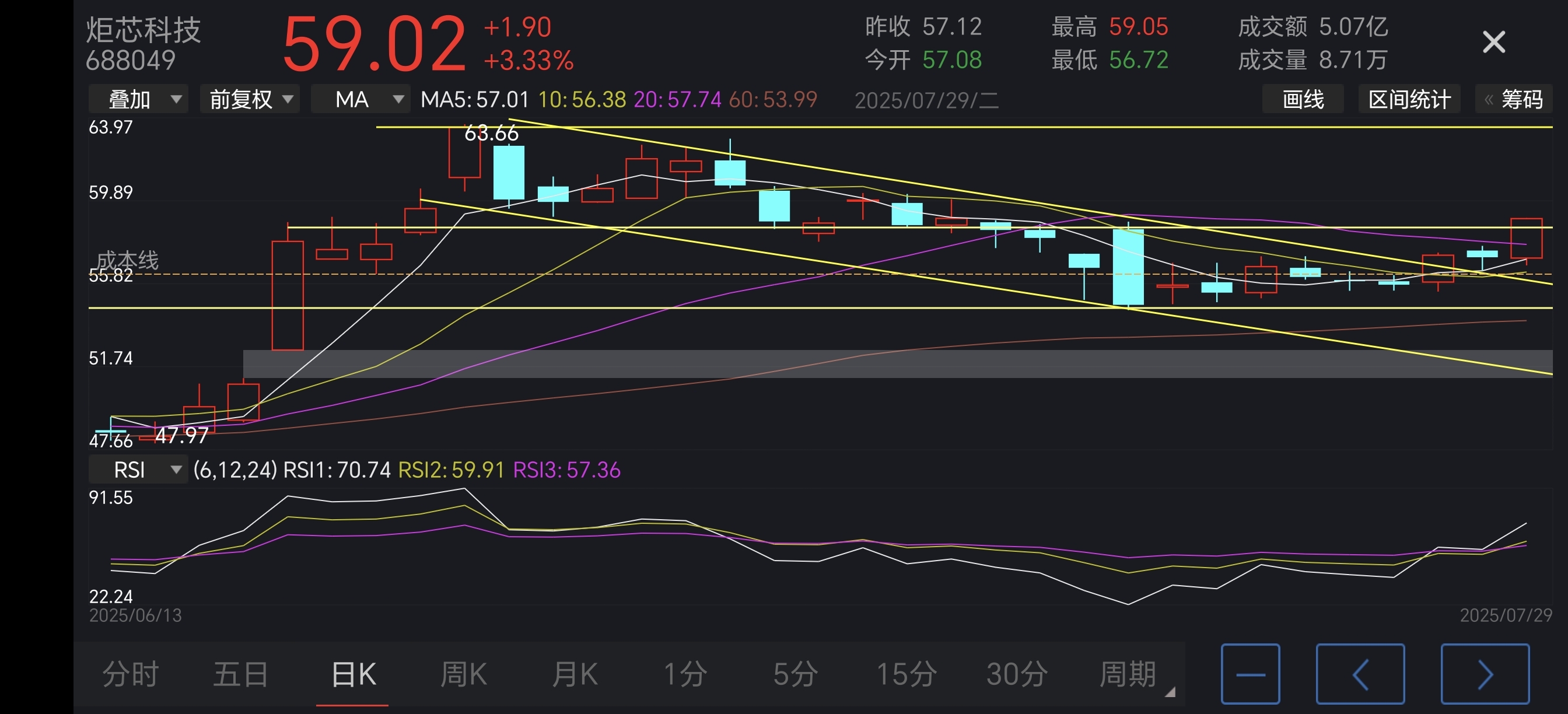Viewport: 1568px width, 714px height.
Task: Tap the 63.66 peak candle label
Action: click(x=491, y=132)
